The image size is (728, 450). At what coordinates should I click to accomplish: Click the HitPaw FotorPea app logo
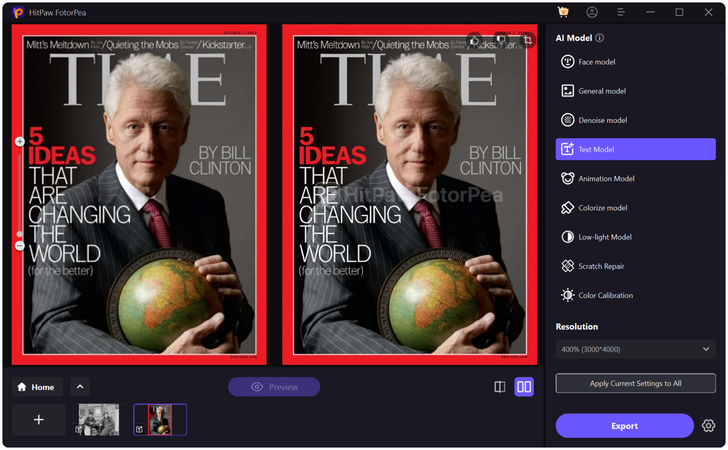click(x=18, y=13)
